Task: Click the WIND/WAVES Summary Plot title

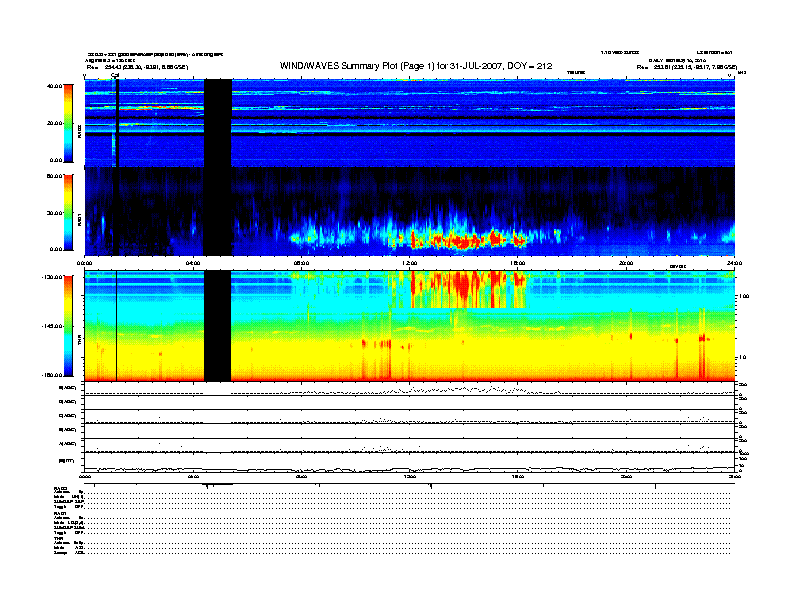Action: click(416, 66)
